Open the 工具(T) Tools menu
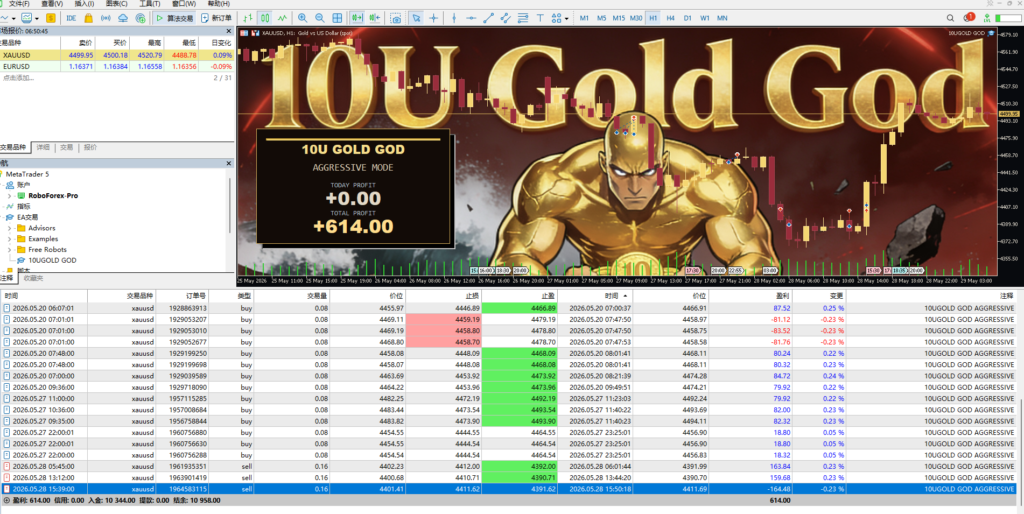 coord(150,4)
